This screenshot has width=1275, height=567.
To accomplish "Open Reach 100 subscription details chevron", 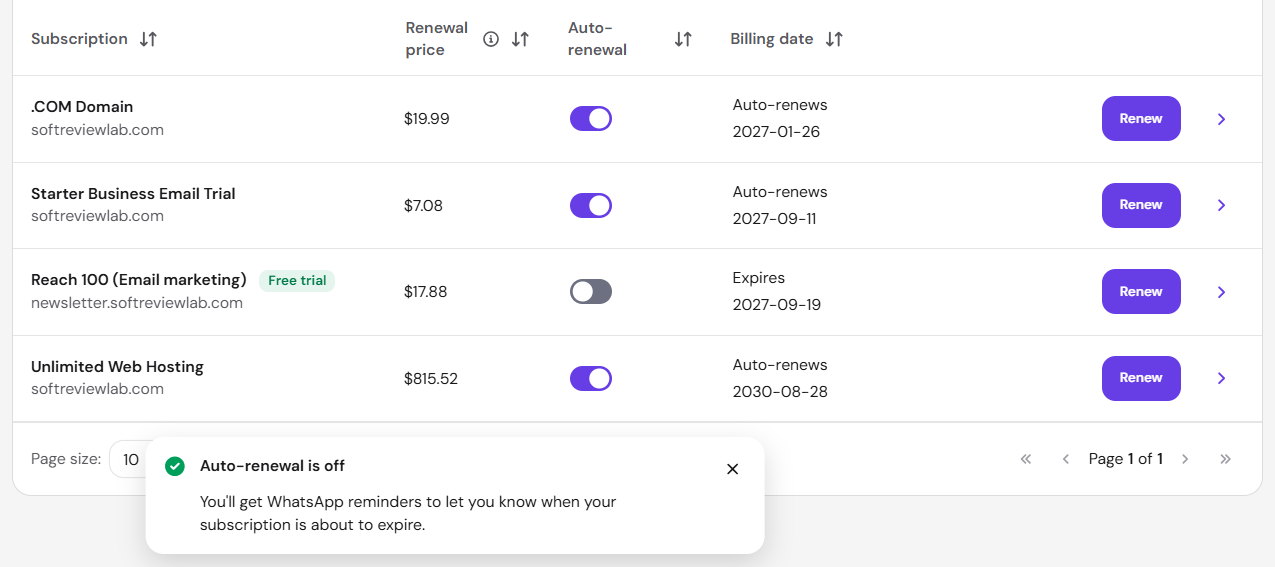I will click(x=1221, y=292).
